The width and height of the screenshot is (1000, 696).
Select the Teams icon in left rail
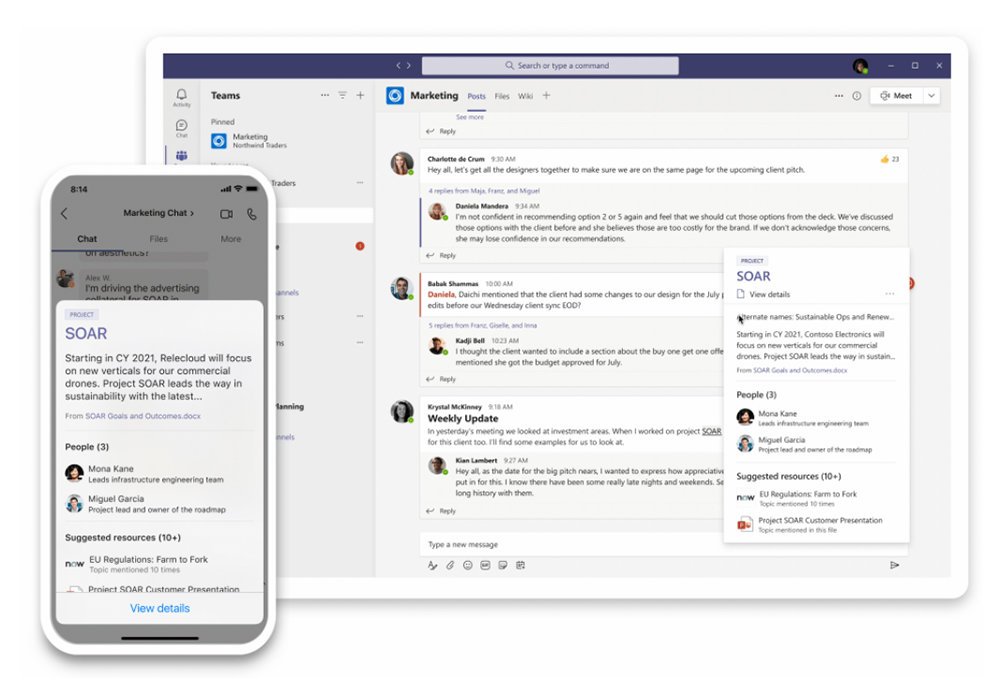(182, 155)
